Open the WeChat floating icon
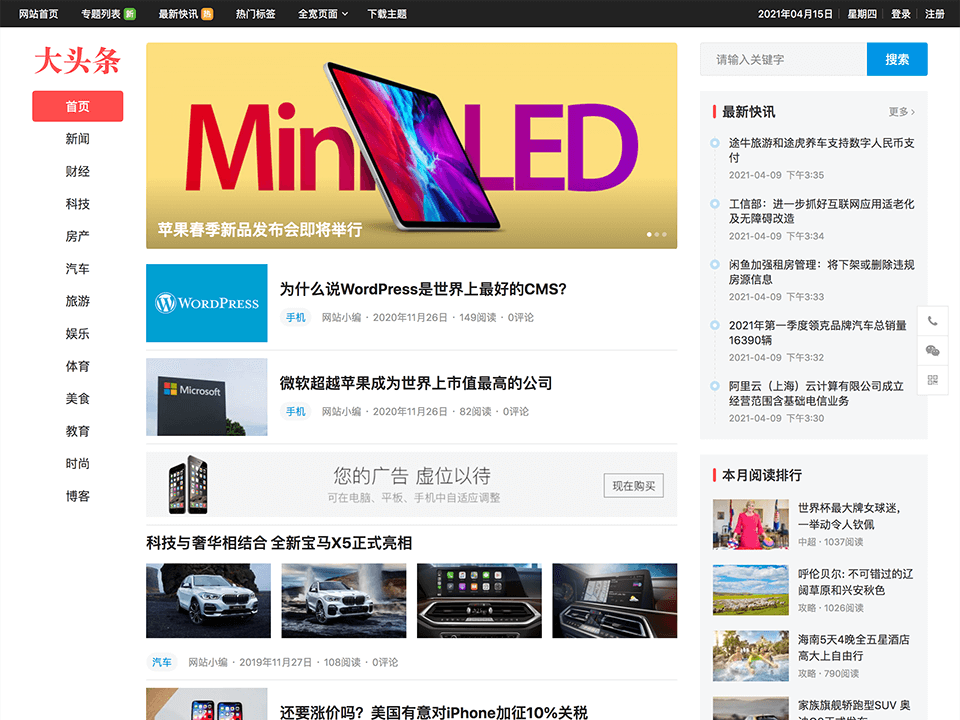Viewport: 960px width, 720px height. [x=932, y=350]
